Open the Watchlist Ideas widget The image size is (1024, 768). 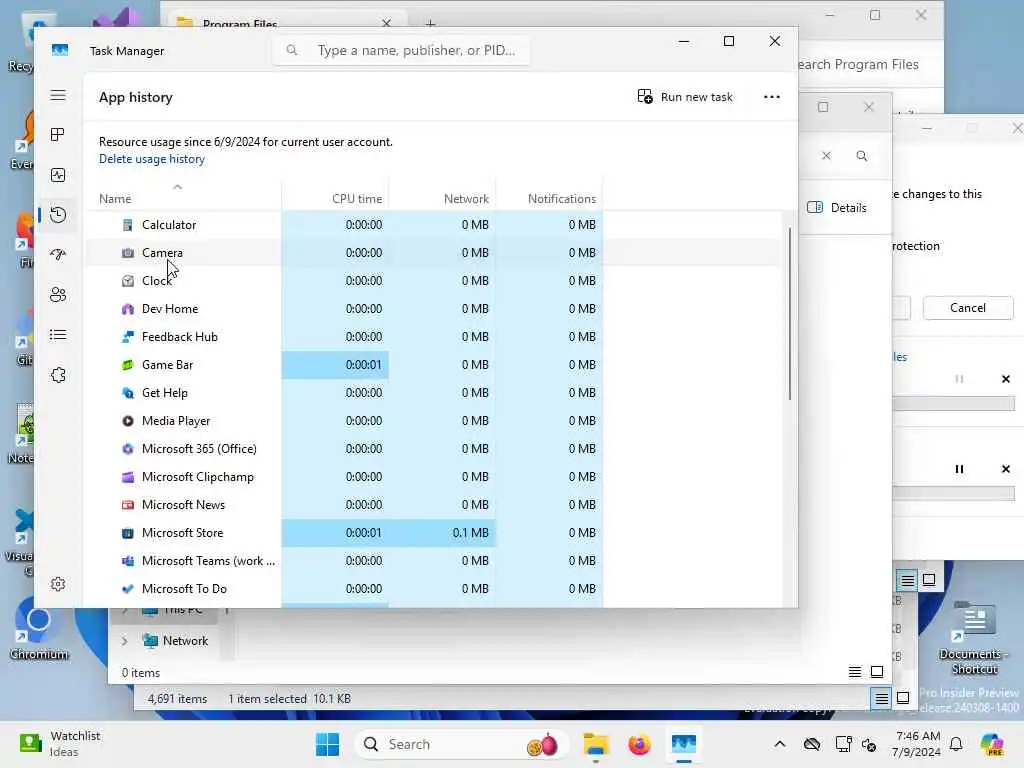[x=60, y=744]
